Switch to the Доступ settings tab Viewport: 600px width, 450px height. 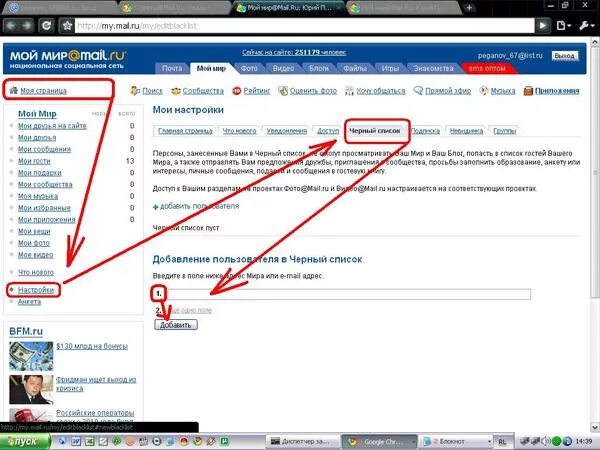click(328, 131)
